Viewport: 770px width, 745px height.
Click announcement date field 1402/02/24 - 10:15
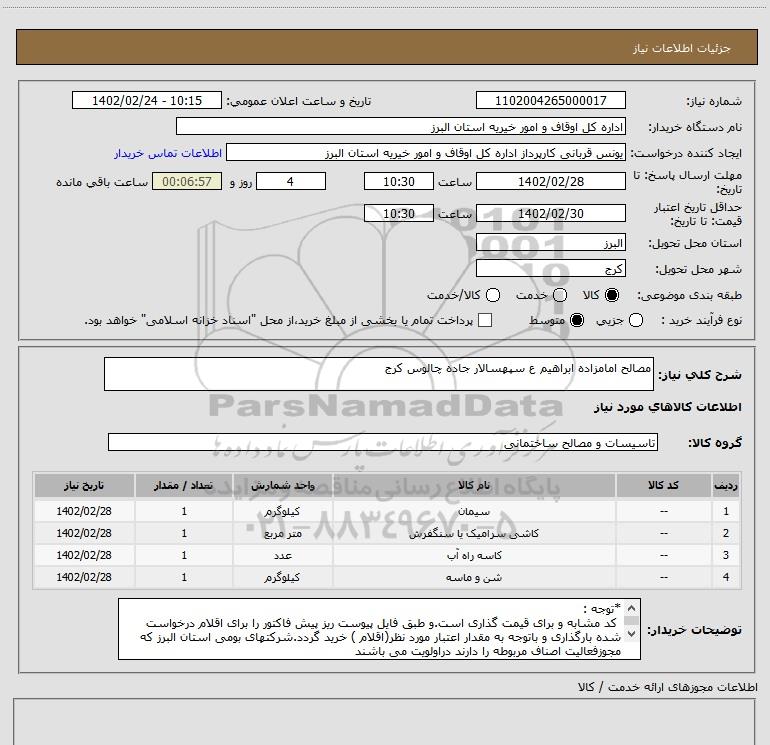[x=147, y=100]
